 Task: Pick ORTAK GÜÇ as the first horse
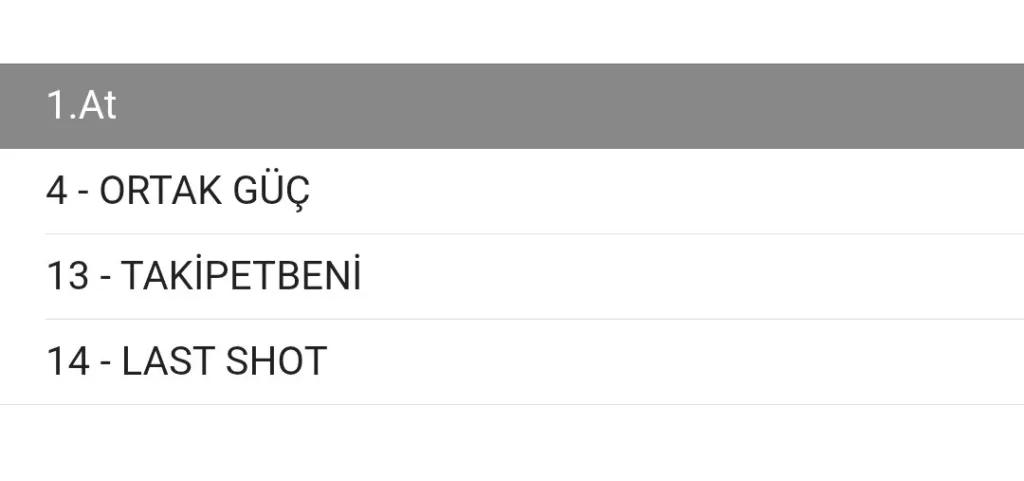pyautogui.click(x=178, y=191)
